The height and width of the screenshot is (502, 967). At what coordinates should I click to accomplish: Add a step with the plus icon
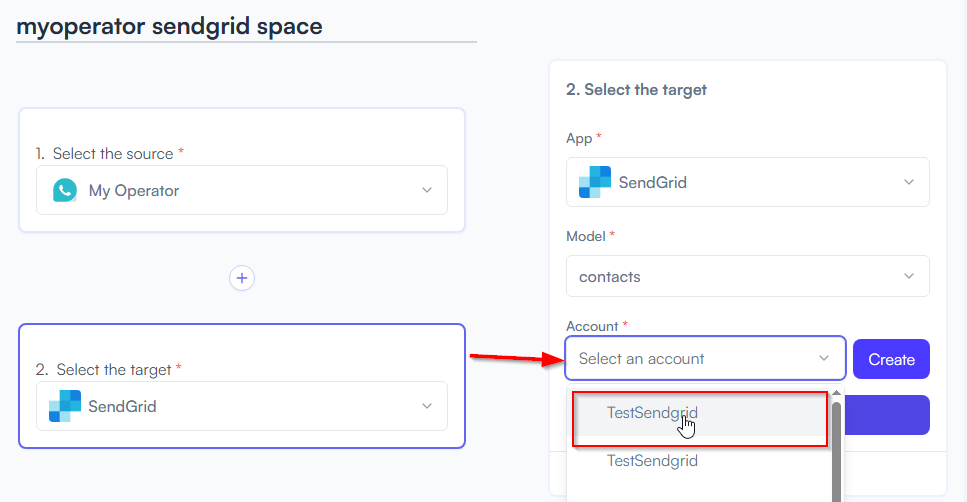[x=242, y=278]
